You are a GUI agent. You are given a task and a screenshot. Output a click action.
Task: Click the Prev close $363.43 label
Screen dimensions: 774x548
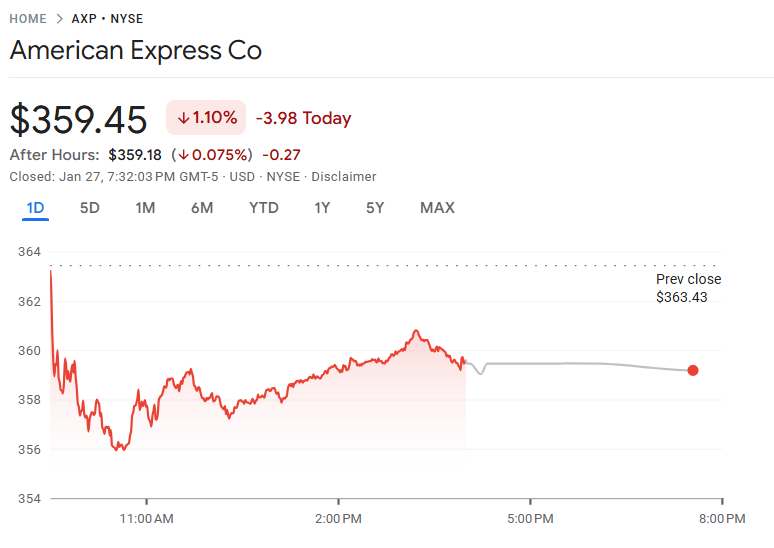(688, 288)
